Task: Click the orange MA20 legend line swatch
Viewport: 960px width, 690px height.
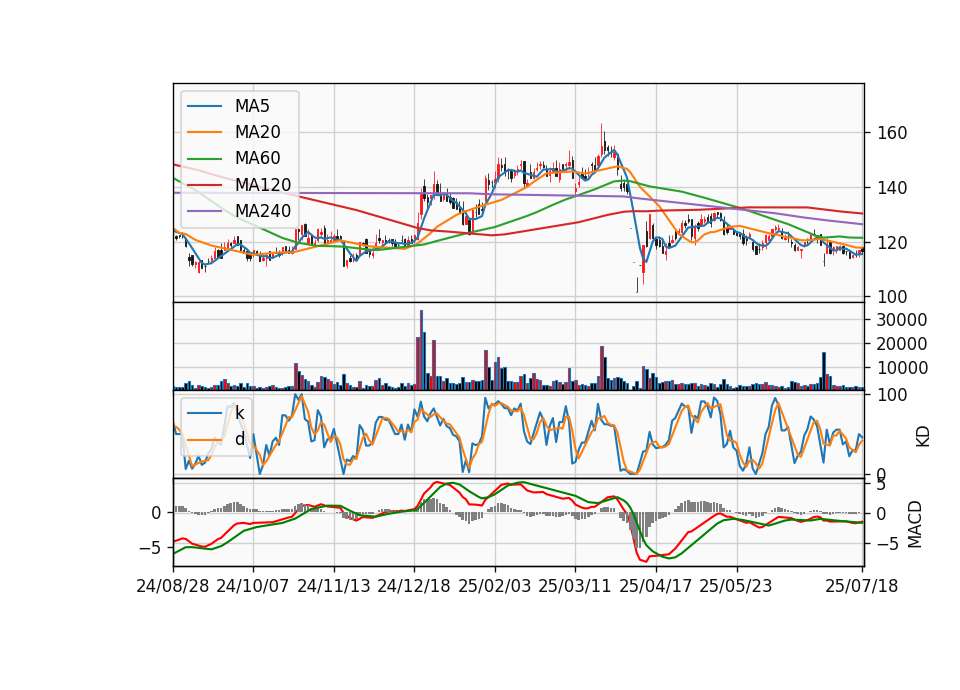Action: click(204, 132)
